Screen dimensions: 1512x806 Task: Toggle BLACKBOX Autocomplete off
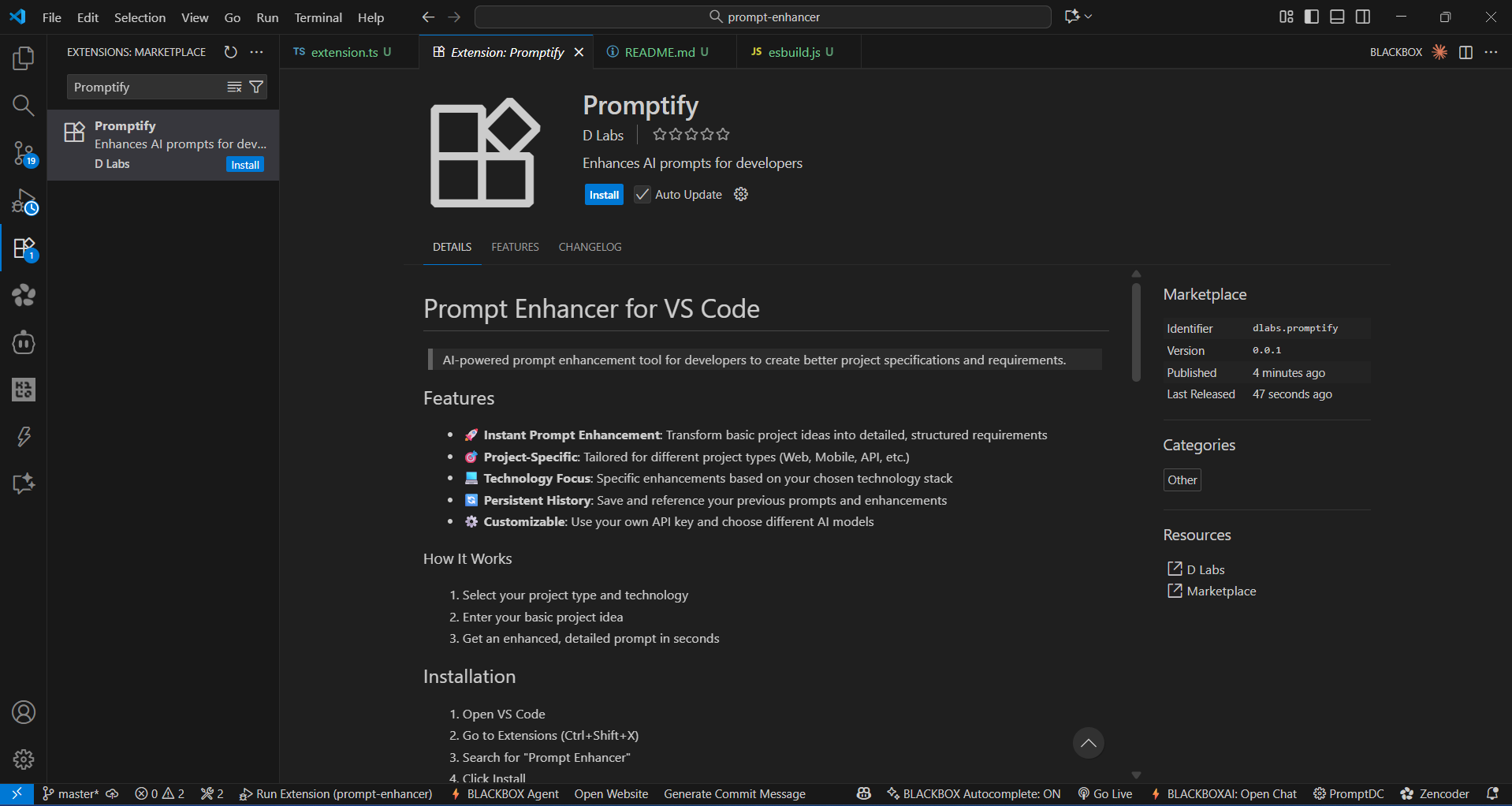pyautogui.click(x=973, y=793)
